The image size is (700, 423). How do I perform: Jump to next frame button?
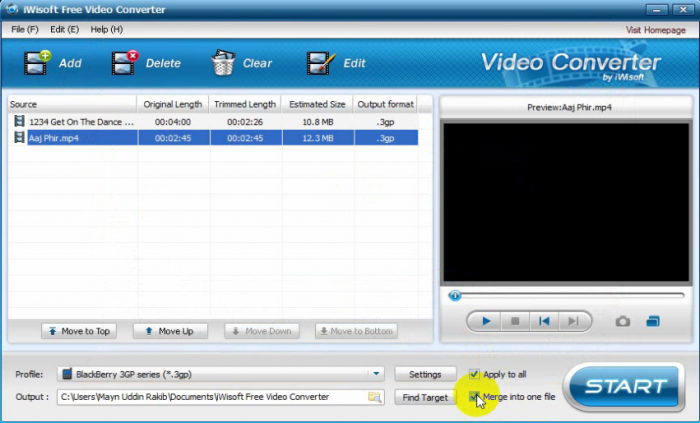tap(574, 321)
